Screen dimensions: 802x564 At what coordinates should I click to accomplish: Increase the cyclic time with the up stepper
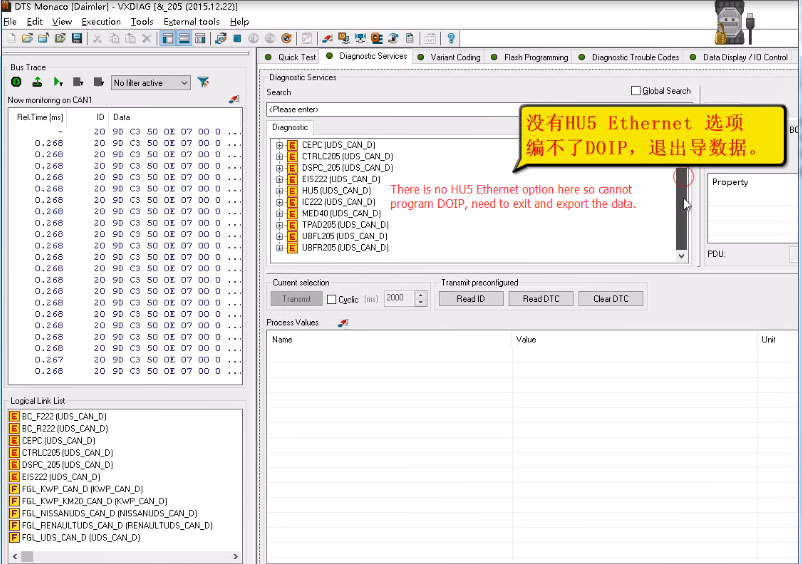pyautogui.click(x=421, y=295)
